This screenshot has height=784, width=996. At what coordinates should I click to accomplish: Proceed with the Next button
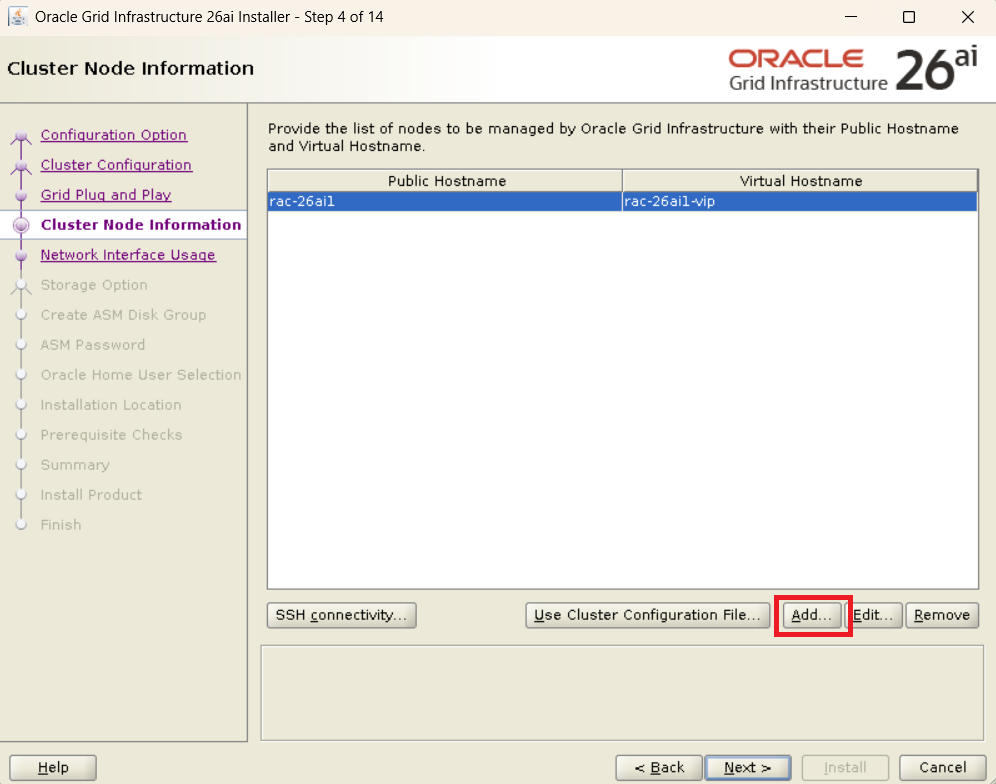pos(747,767)
